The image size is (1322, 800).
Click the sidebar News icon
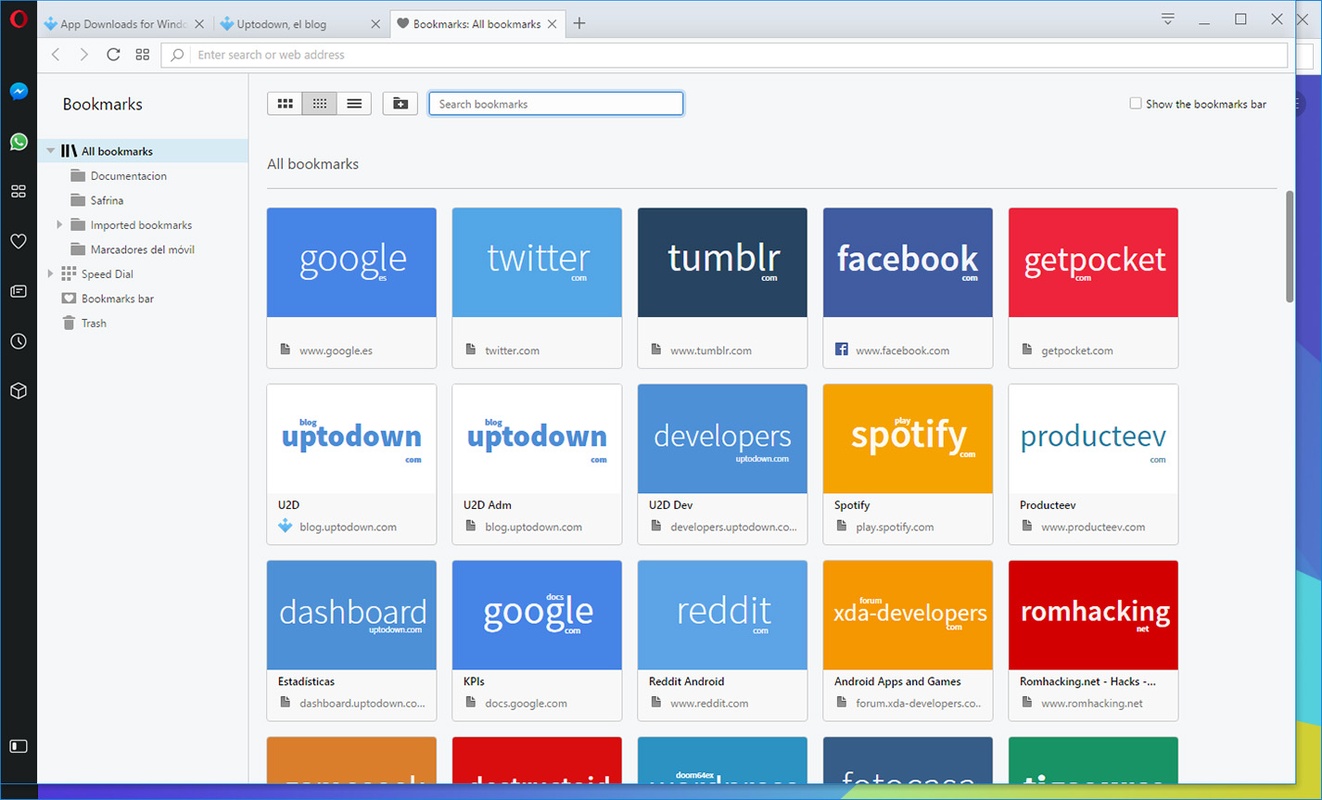pyautogui.click(x=18, y=291)
